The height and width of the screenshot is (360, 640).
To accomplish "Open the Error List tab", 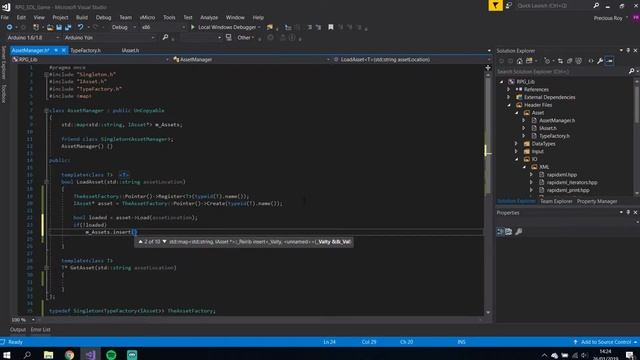I will click(40, 329).
